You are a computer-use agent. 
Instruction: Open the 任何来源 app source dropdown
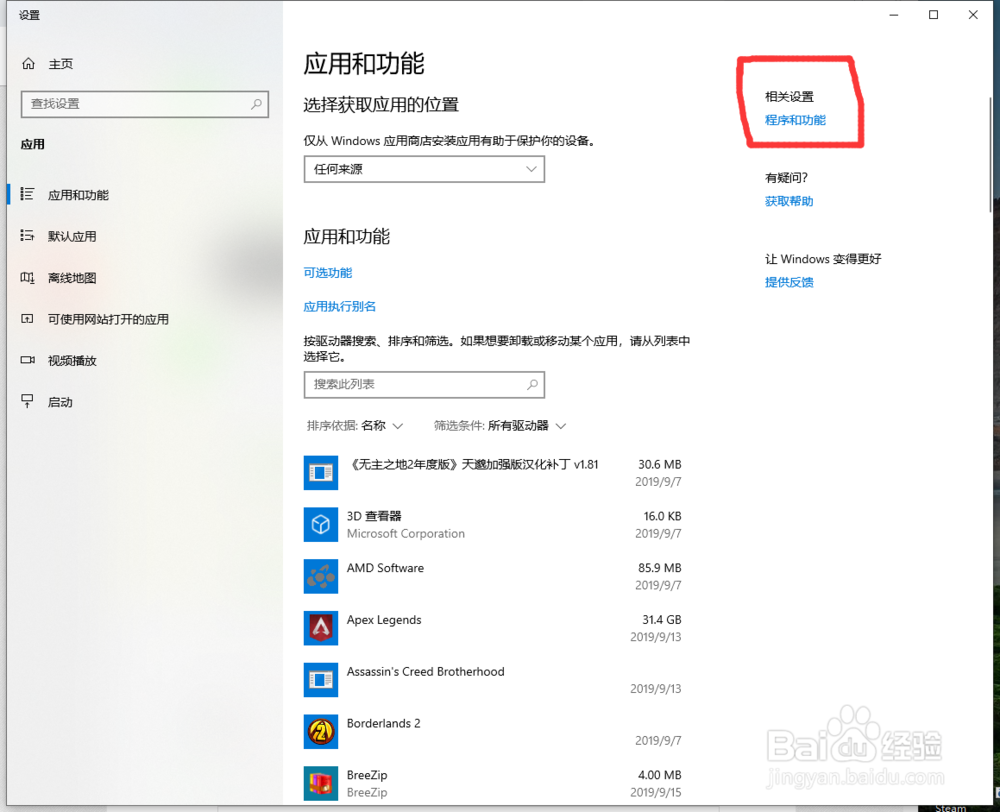[424, 169]
